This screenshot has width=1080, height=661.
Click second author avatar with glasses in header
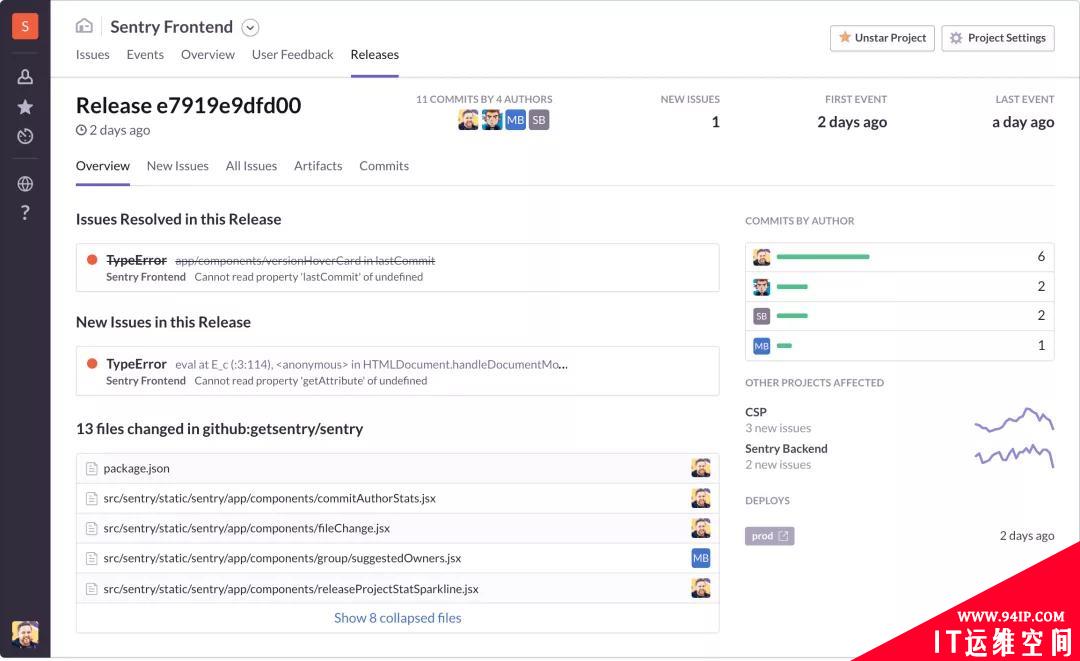coord(492,120)
